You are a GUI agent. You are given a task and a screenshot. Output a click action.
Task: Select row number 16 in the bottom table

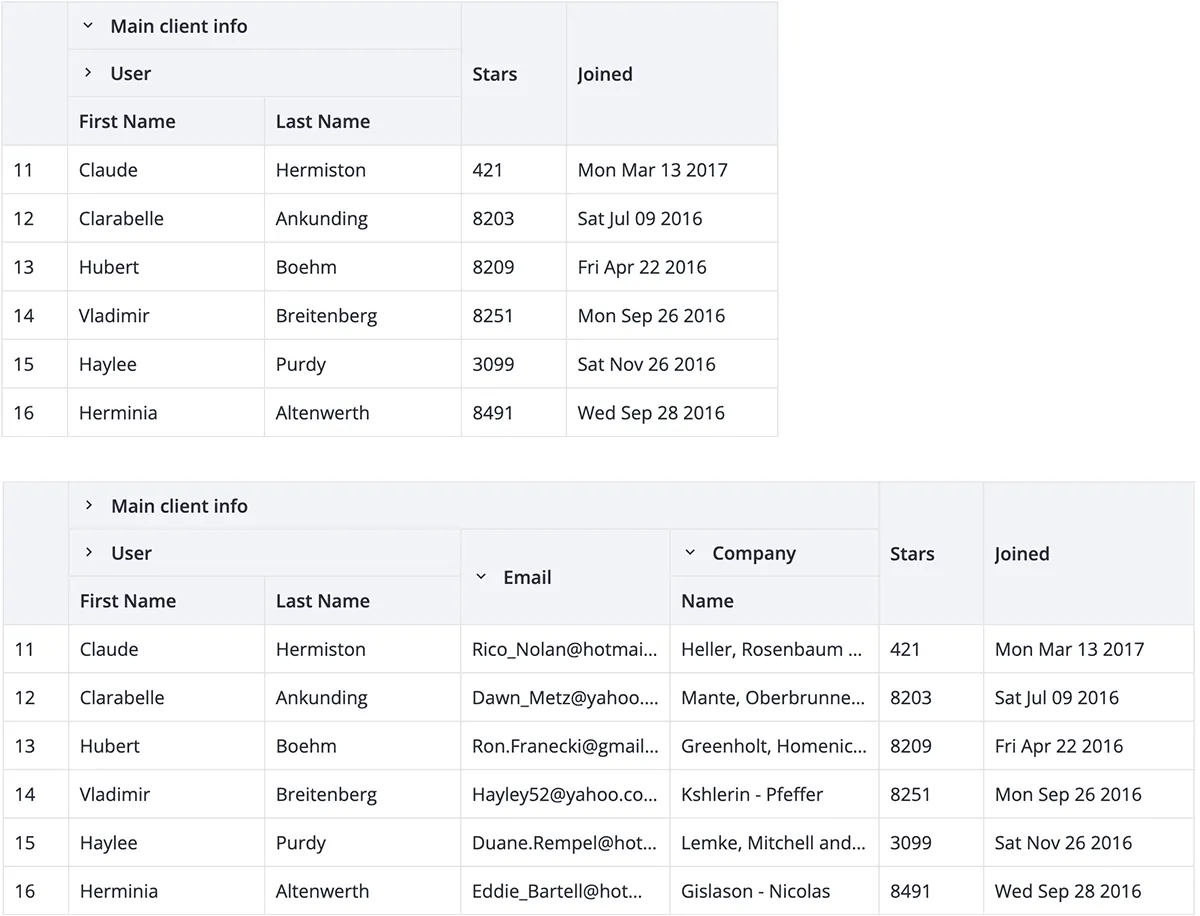25,891
